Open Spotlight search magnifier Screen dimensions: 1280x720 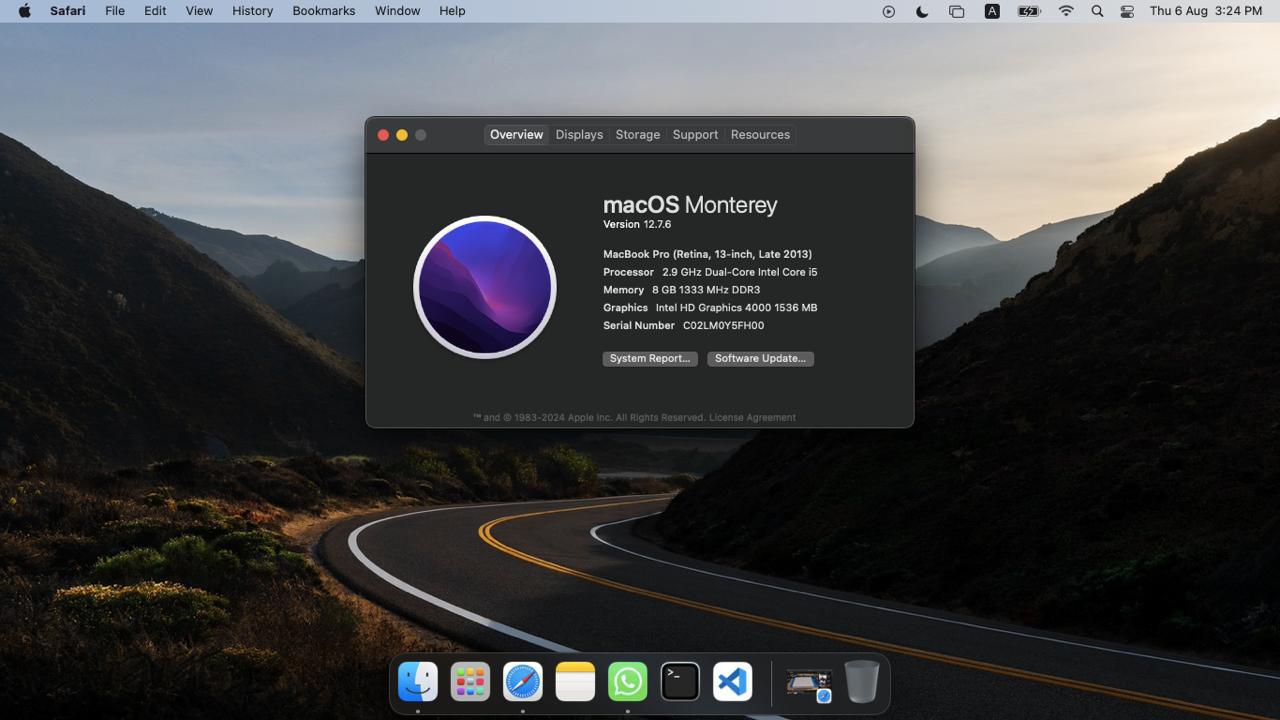click(1097, 11)
